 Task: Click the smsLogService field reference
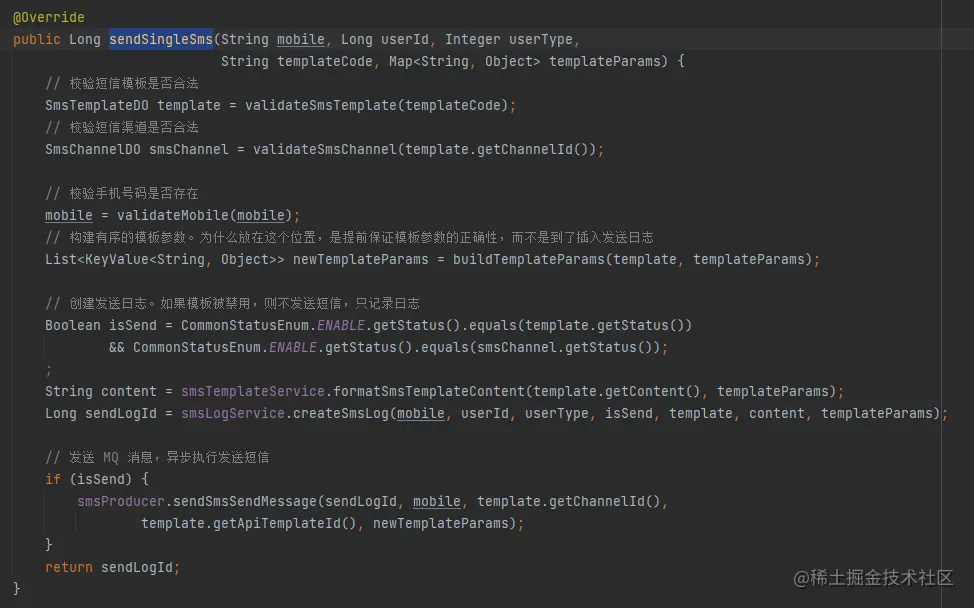click(232, 414)
